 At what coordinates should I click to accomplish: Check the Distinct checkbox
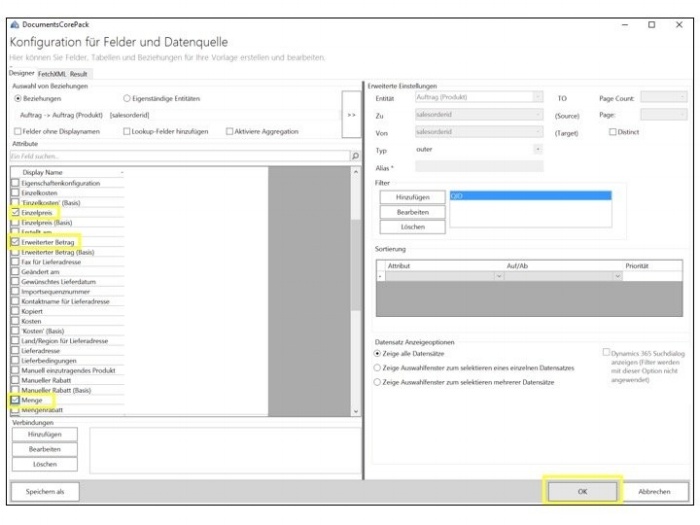[x=613, y=132]
